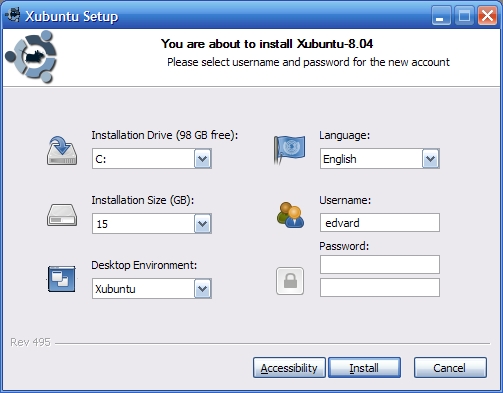This screenshot has height=393, width=503.
Task: Minimize the Xubuntu Setup window
Action: pos(441,15)
